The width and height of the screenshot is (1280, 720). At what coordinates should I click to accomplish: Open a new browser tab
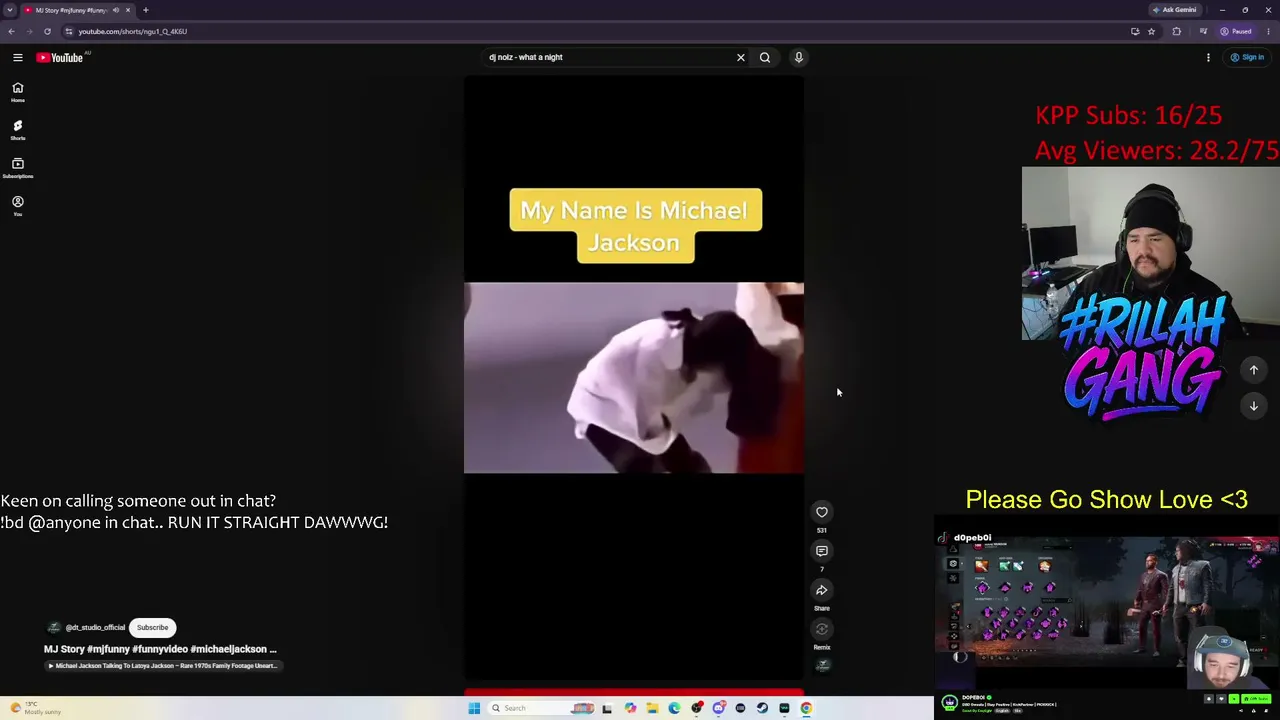145,10
